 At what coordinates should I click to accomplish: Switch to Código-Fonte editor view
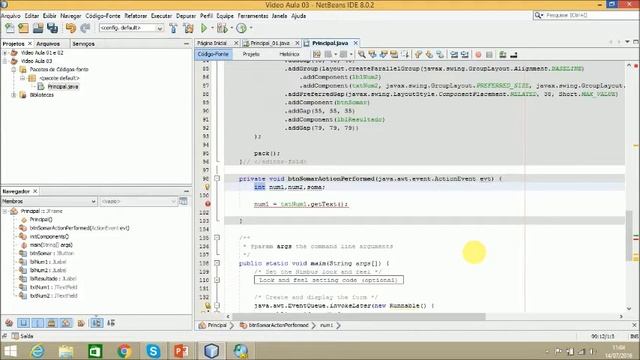[213, 54]
